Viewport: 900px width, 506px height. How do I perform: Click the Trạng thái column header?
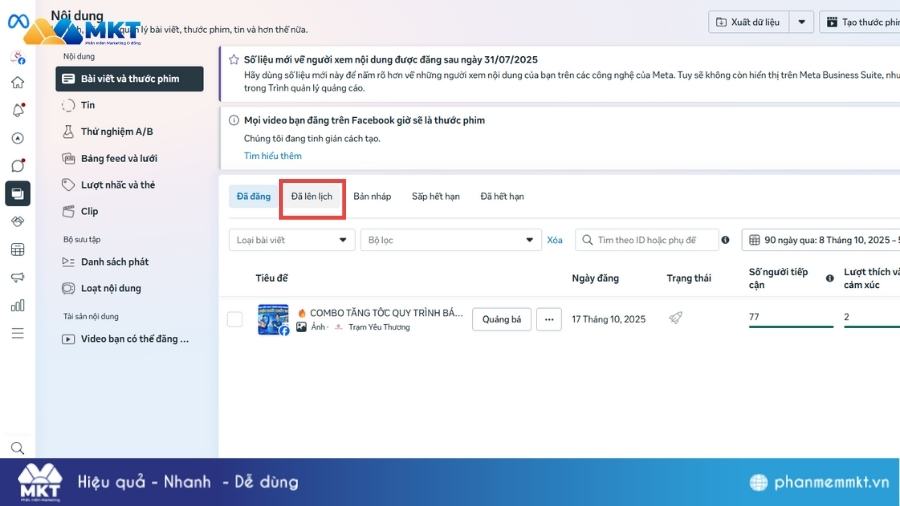[689, 278]
